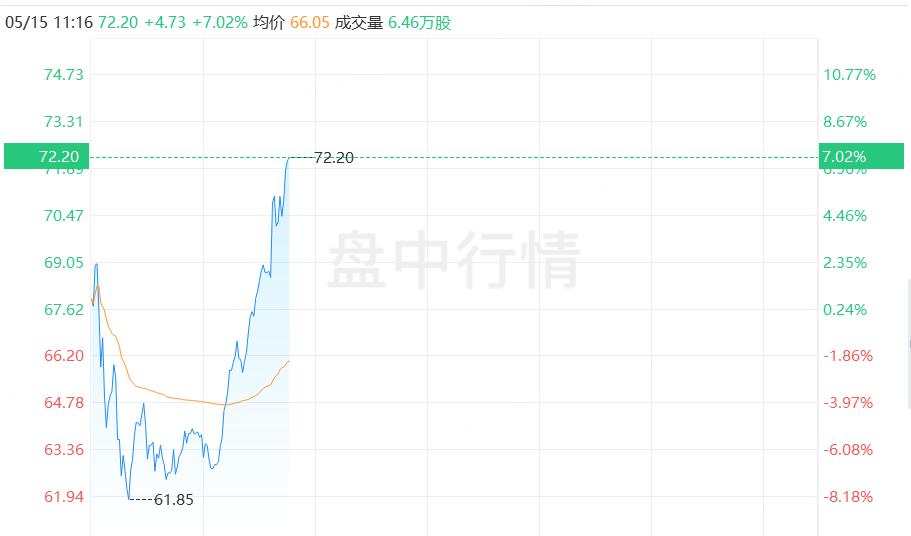Click the 05/15 11:16 timestamp
The image size is (911, 536).
coord(49,23)
